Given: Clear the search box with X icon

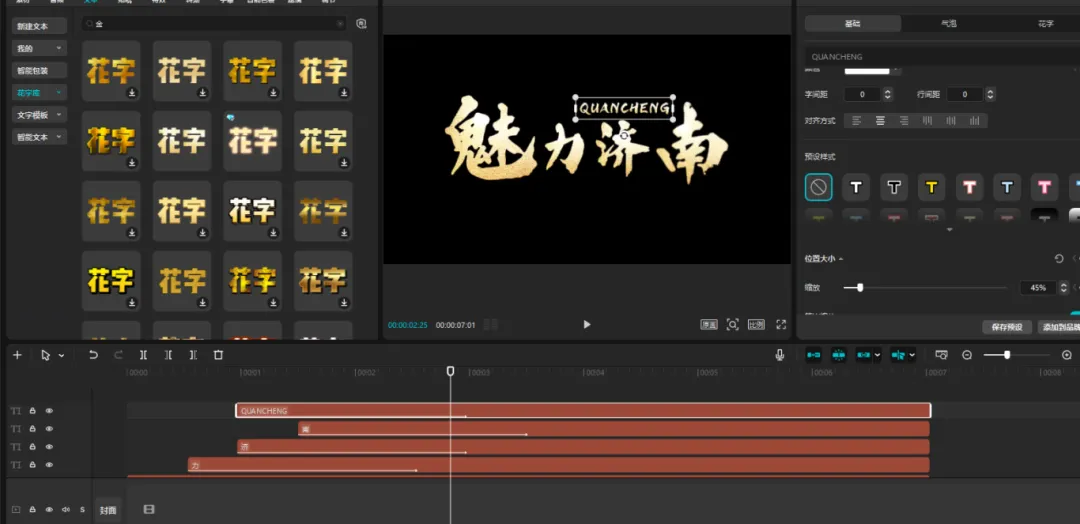Looking at the screenshot, I should (340, 24).
